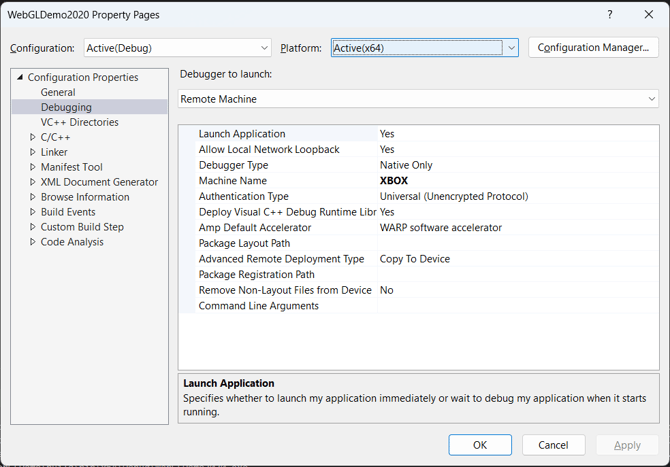Select General in the properties tree
The height and width of the screenshot is (467, 670).
[58, 92]
